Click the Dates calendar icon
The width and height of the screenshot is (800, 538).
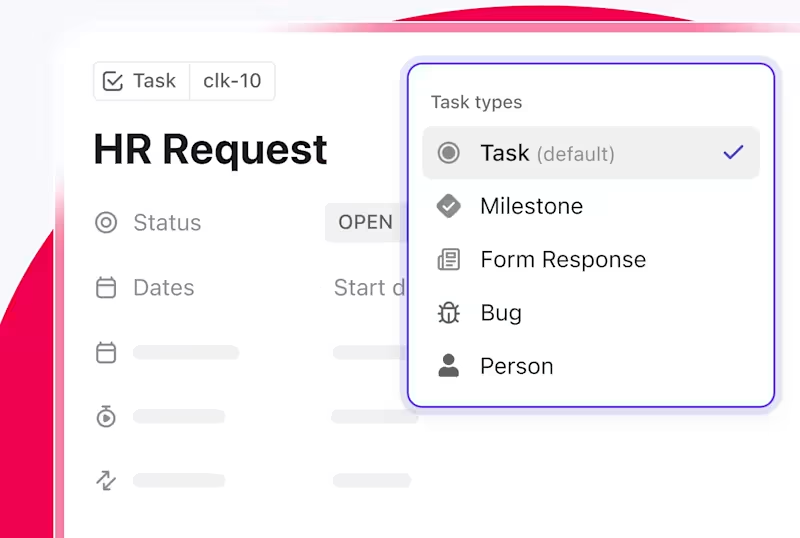point(106,288)
